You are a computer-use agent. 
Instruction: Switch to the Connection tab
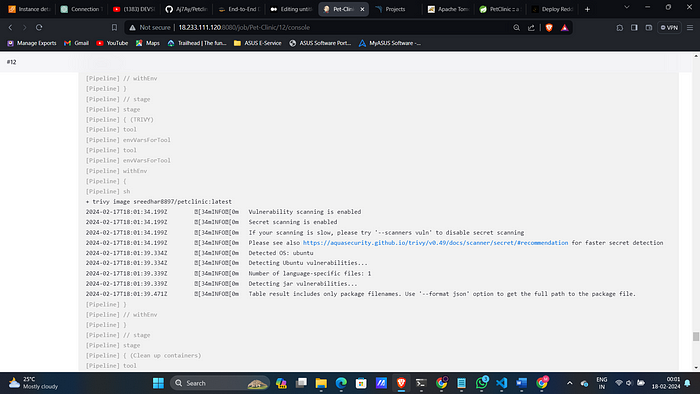[x=82, y=9]
